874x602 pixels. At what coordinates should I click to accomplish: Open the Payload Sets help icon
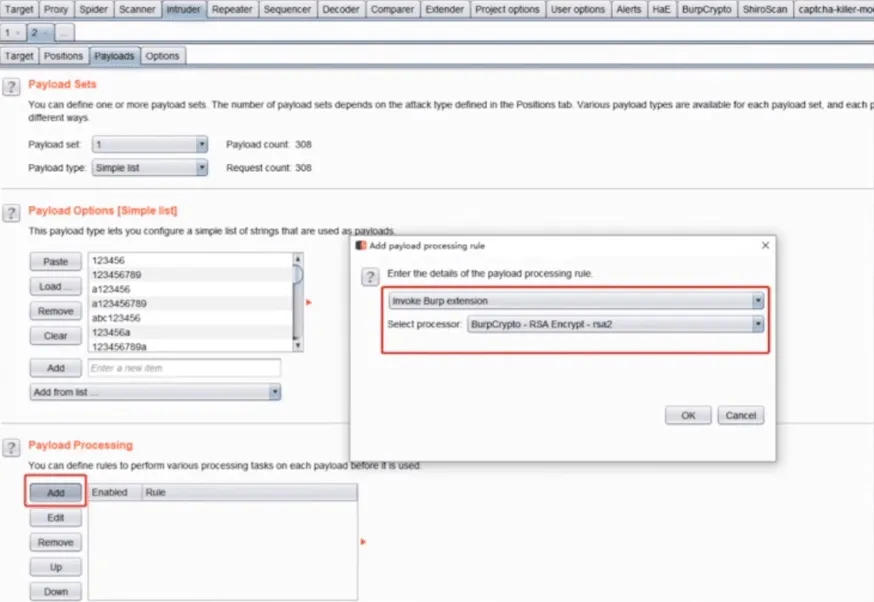click(x=11, y=86)
